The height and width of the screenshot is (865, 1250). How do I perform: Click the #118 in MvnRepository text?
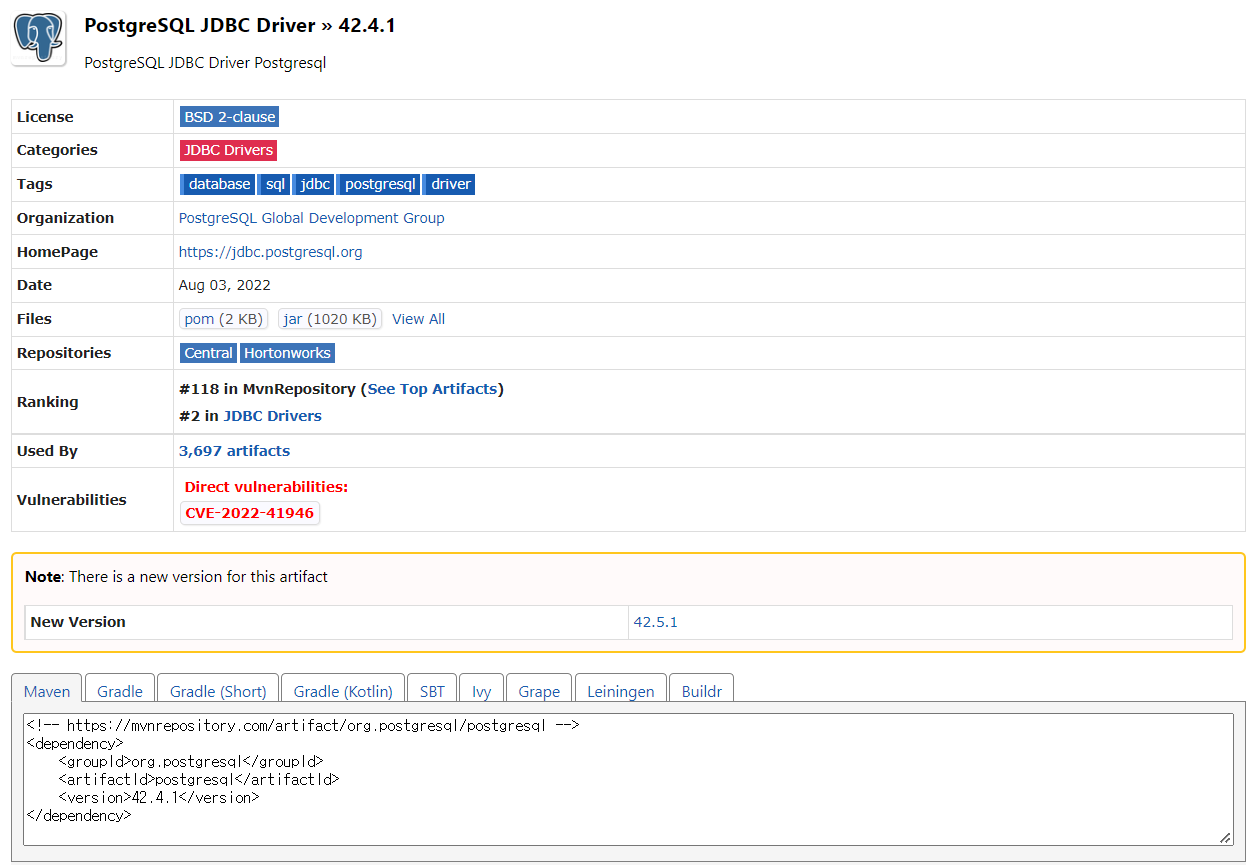point(267,389)
